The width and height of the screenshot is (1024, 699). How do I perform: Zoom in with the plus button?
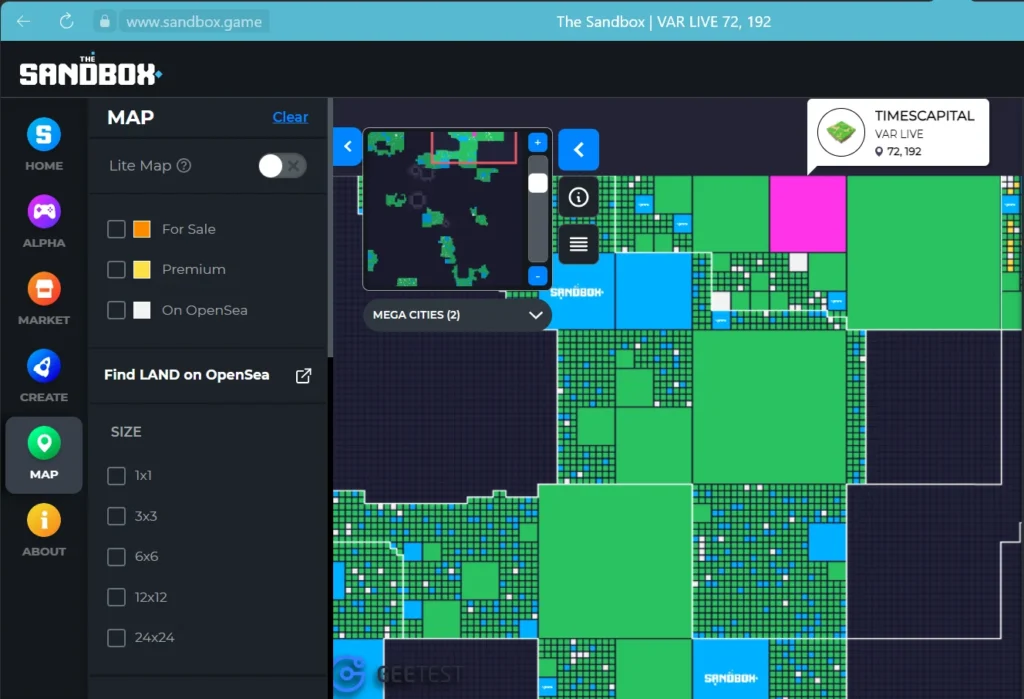pos(537,142)
